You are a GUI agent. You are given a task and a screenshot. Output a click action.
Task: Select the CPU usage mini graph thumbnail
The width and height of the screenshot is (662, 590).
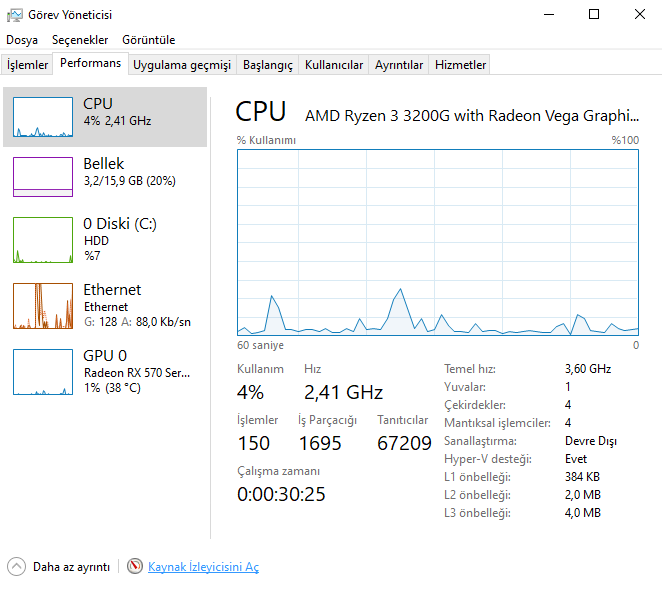click(42, 117)
